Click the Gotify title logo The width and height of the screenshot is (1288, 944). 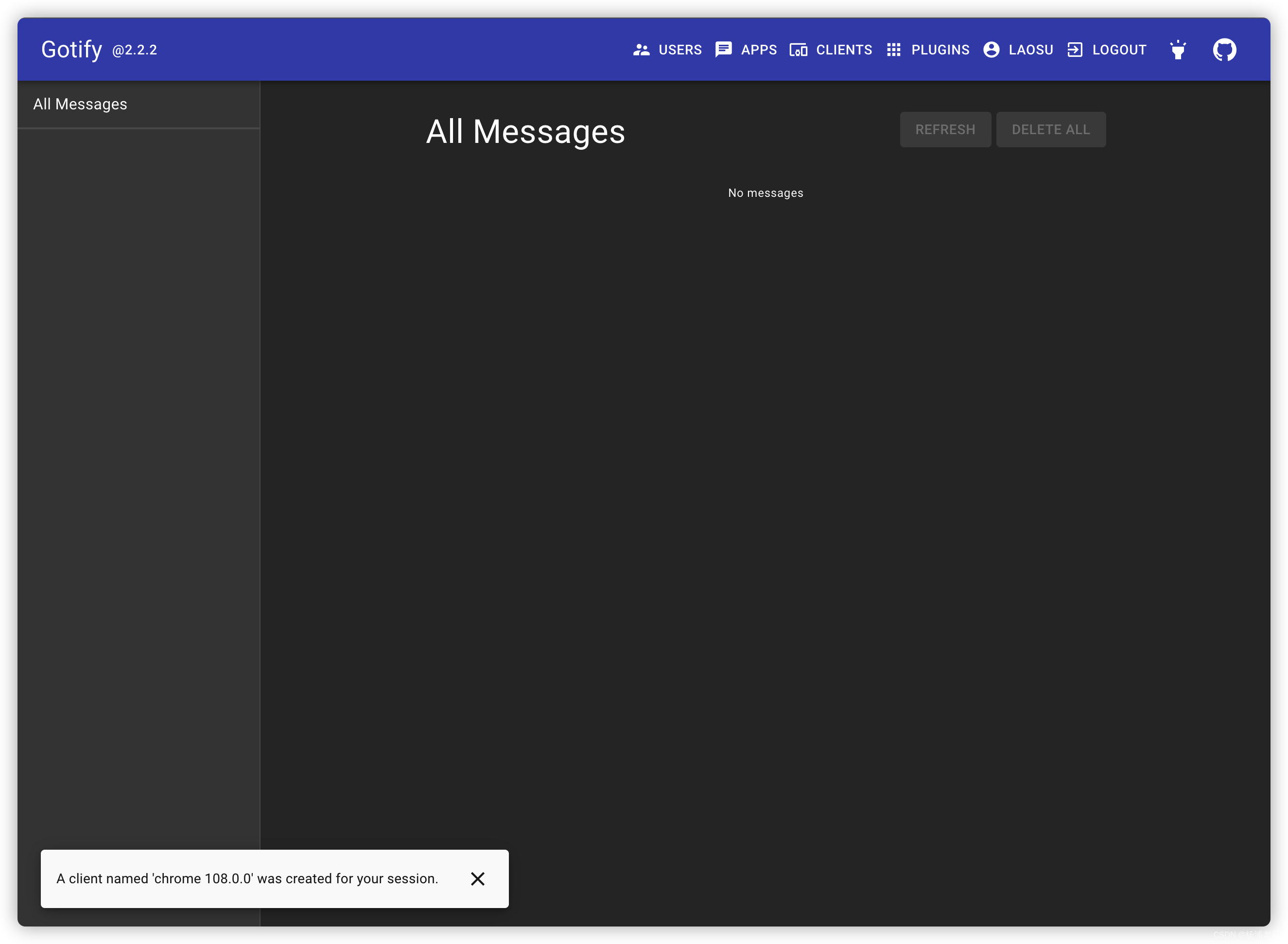(71, 50)
